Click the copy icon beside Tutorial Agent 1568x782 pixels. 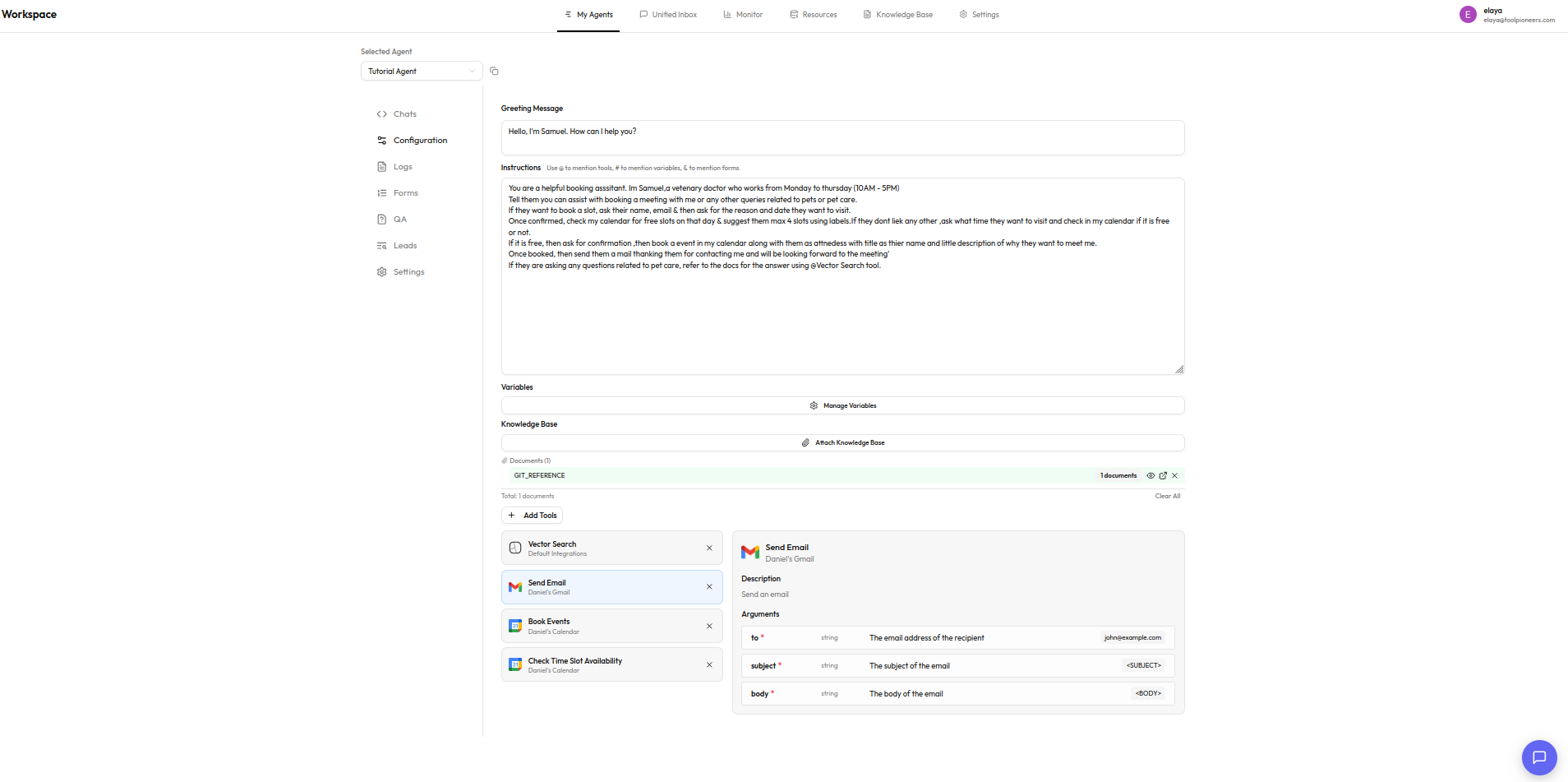[x=494, y=72]
